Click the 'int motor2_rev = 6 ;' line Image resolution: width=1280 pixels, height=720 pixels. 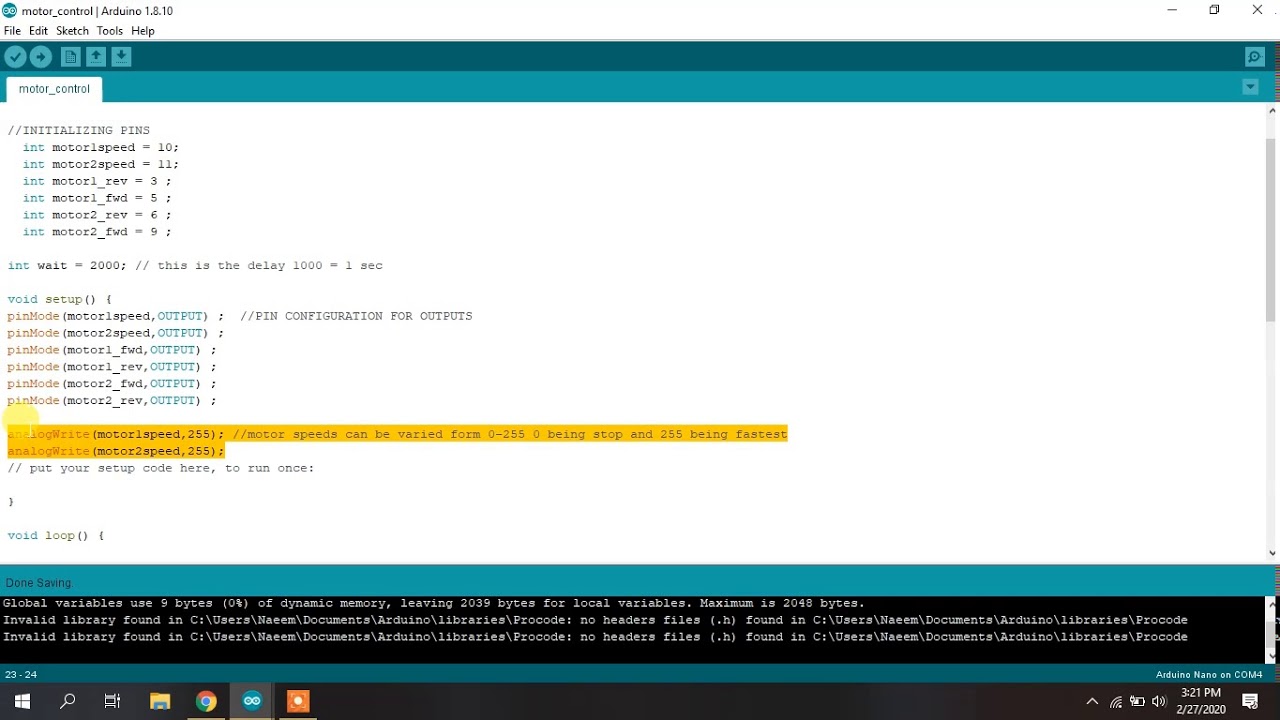tap(97, 215)
